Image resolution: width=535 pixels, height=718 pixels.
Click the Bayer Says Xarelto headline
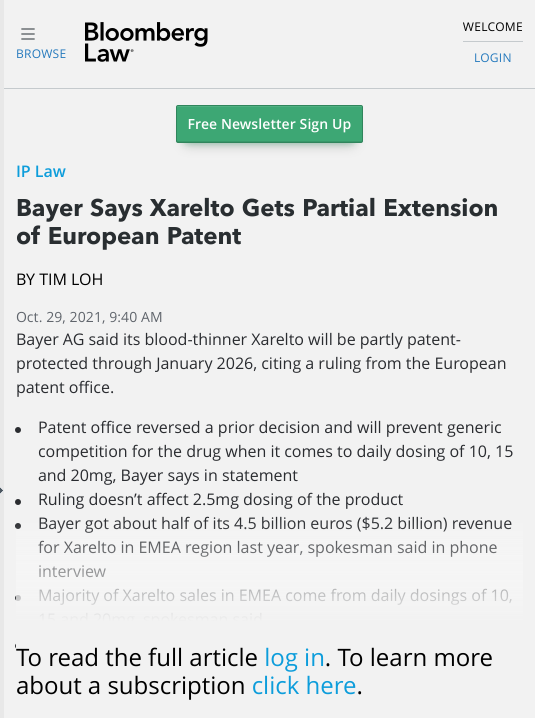click(257, 222)
